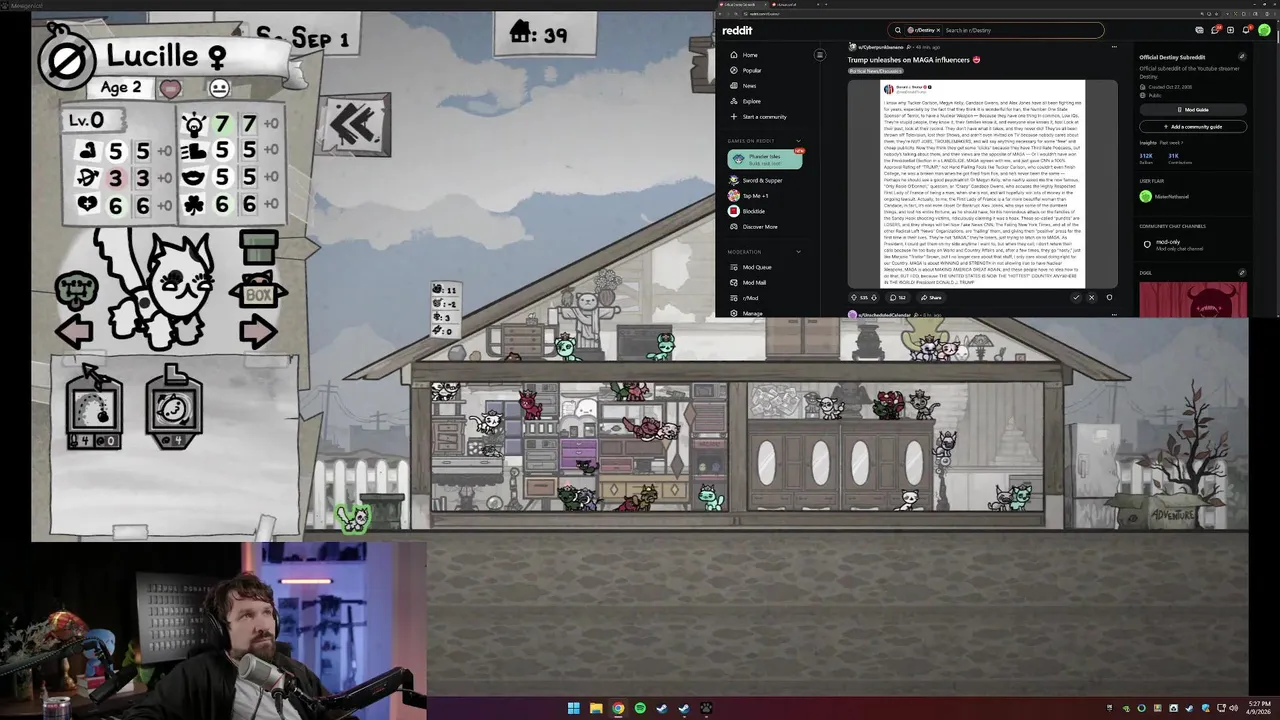Click the post's shield moderation icon
1280x720 pixels.
point(1109,297)
